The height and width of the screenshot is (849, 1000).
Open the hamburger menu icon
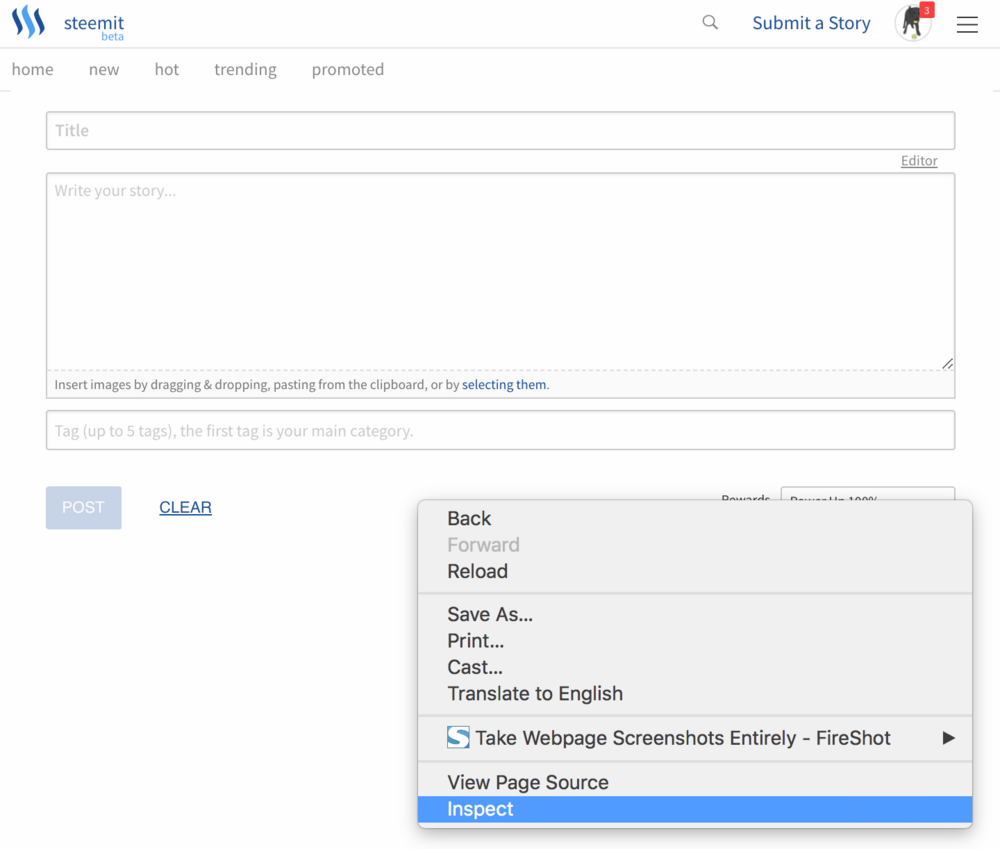(967, 25)
